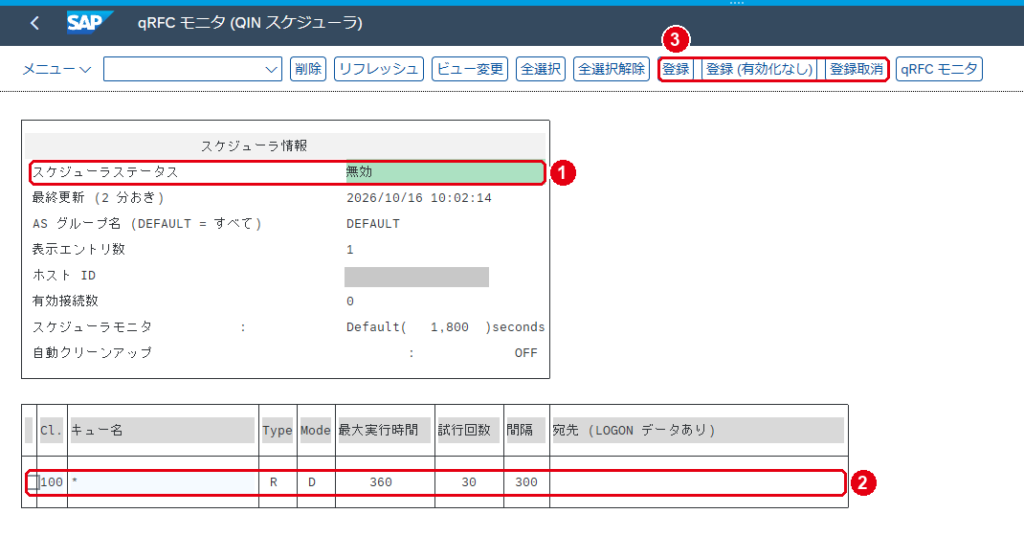Click the Mode cell value D
1024x536 pixels.
[x=312, y=482]
